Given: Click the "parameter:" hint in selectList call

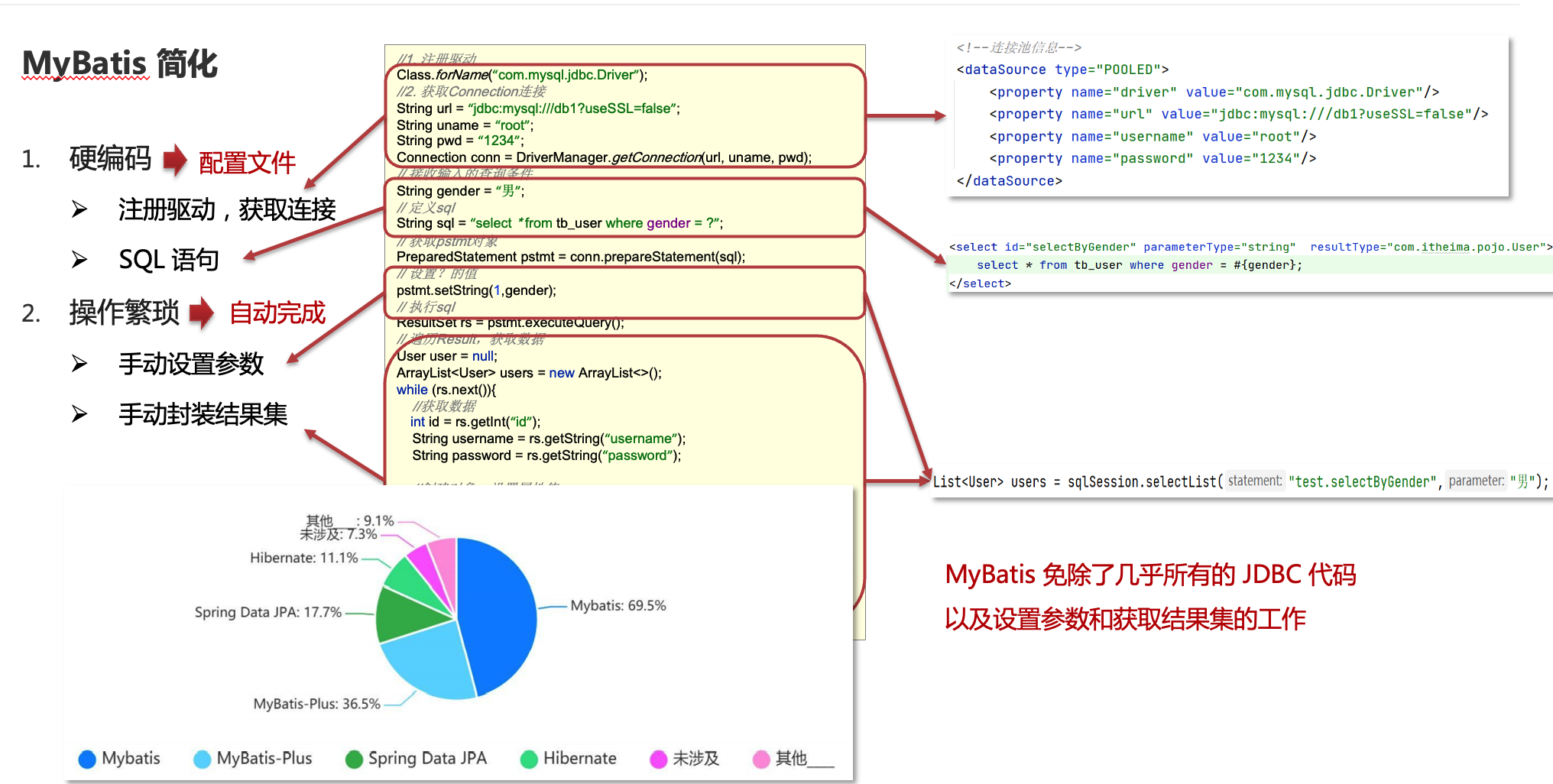Looking at the screenshot, I should [1477, 481].
